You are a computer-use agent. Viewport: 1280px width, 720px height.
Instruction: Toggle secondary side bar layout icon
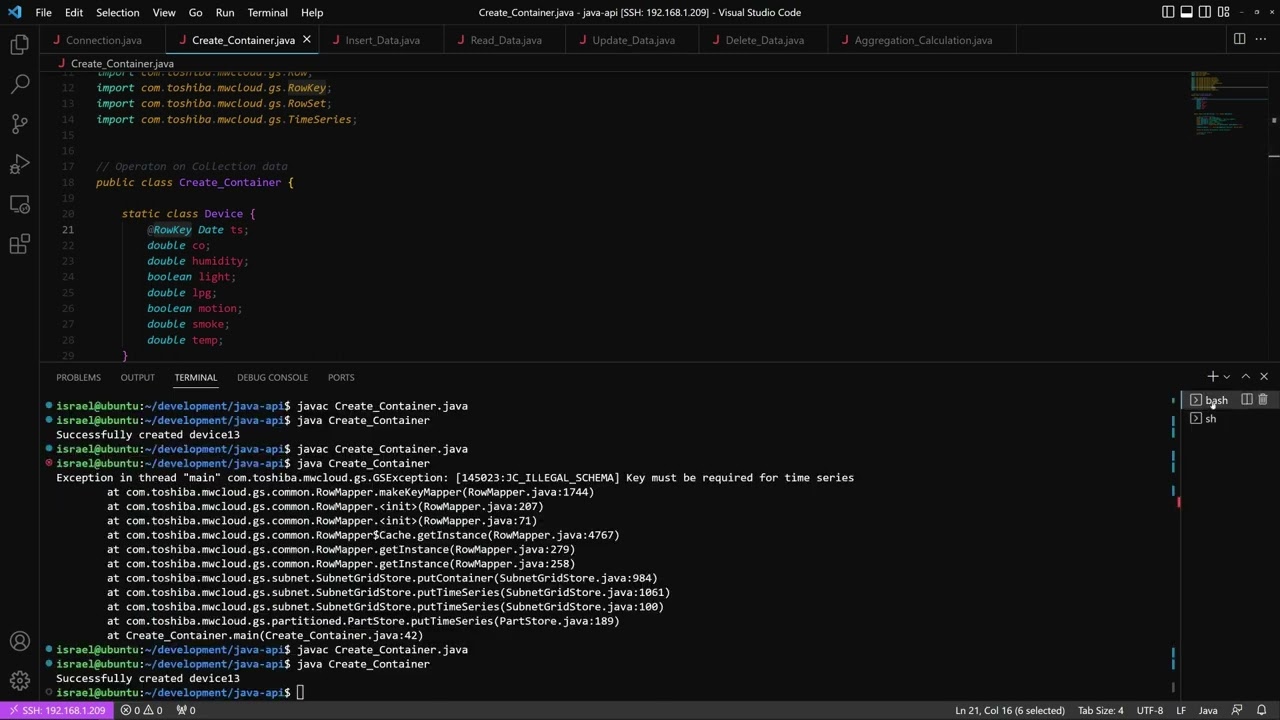1205,12
